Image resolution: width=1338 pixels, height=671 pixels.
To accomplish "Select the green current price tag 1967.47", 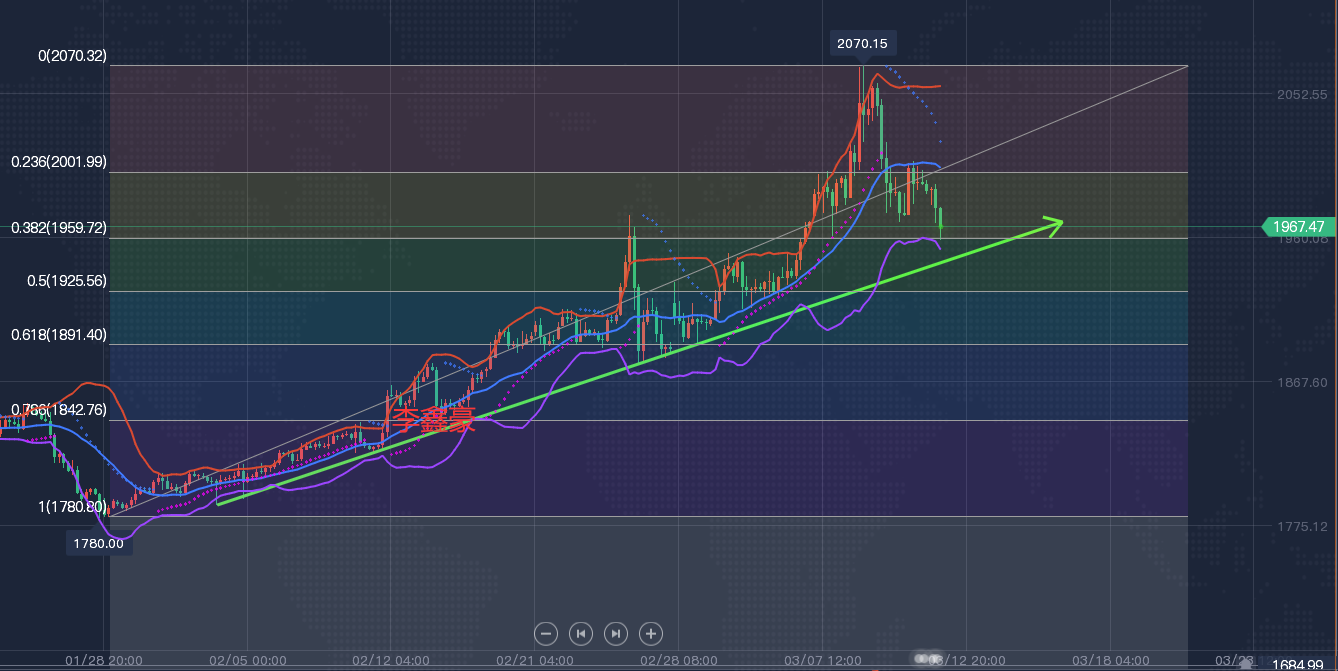I will (1299, 227).
